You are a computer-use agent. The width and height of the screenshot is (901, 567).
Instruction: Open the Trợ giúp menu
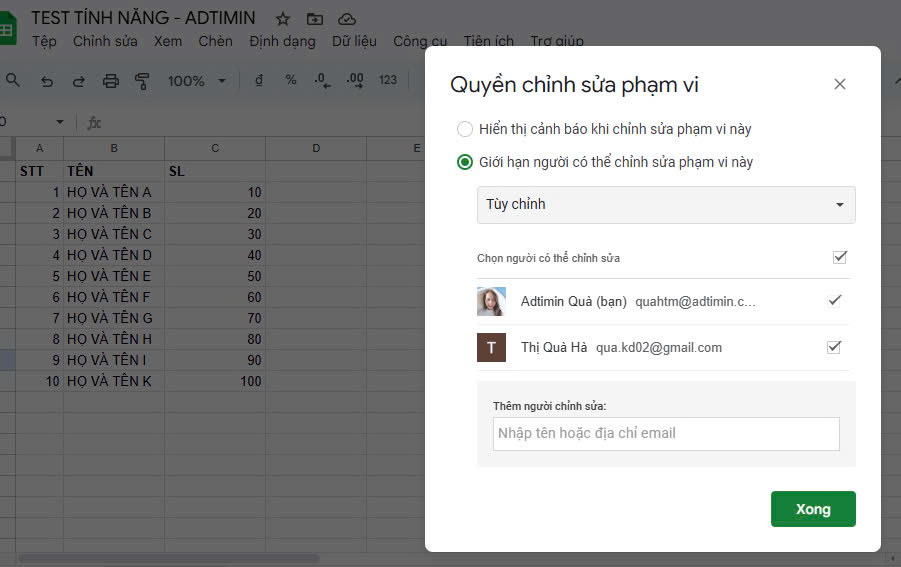coord(557,41)
